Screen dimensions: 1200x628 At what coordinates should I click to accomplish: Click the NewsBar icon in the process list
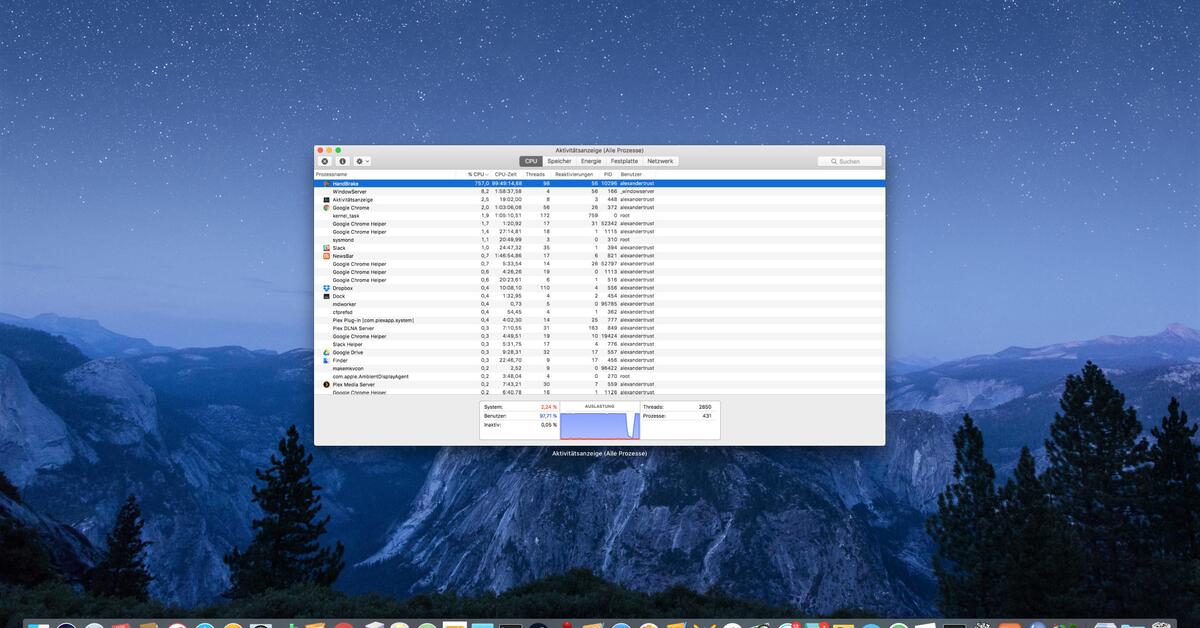[326, 255]
